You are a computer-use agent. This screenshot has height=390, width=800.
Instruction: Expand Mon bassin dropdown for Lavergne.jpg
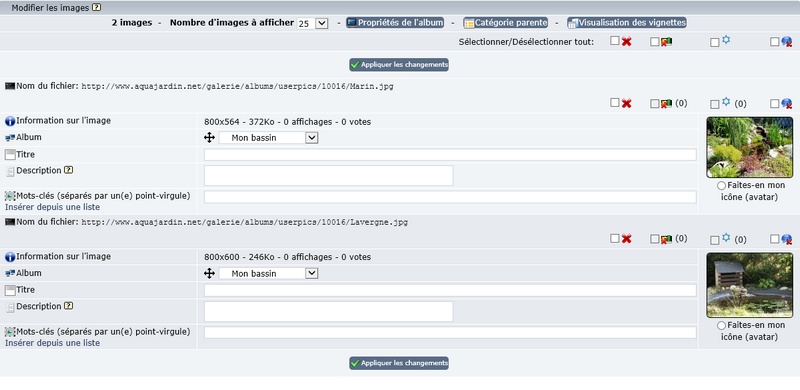[268, 274]
